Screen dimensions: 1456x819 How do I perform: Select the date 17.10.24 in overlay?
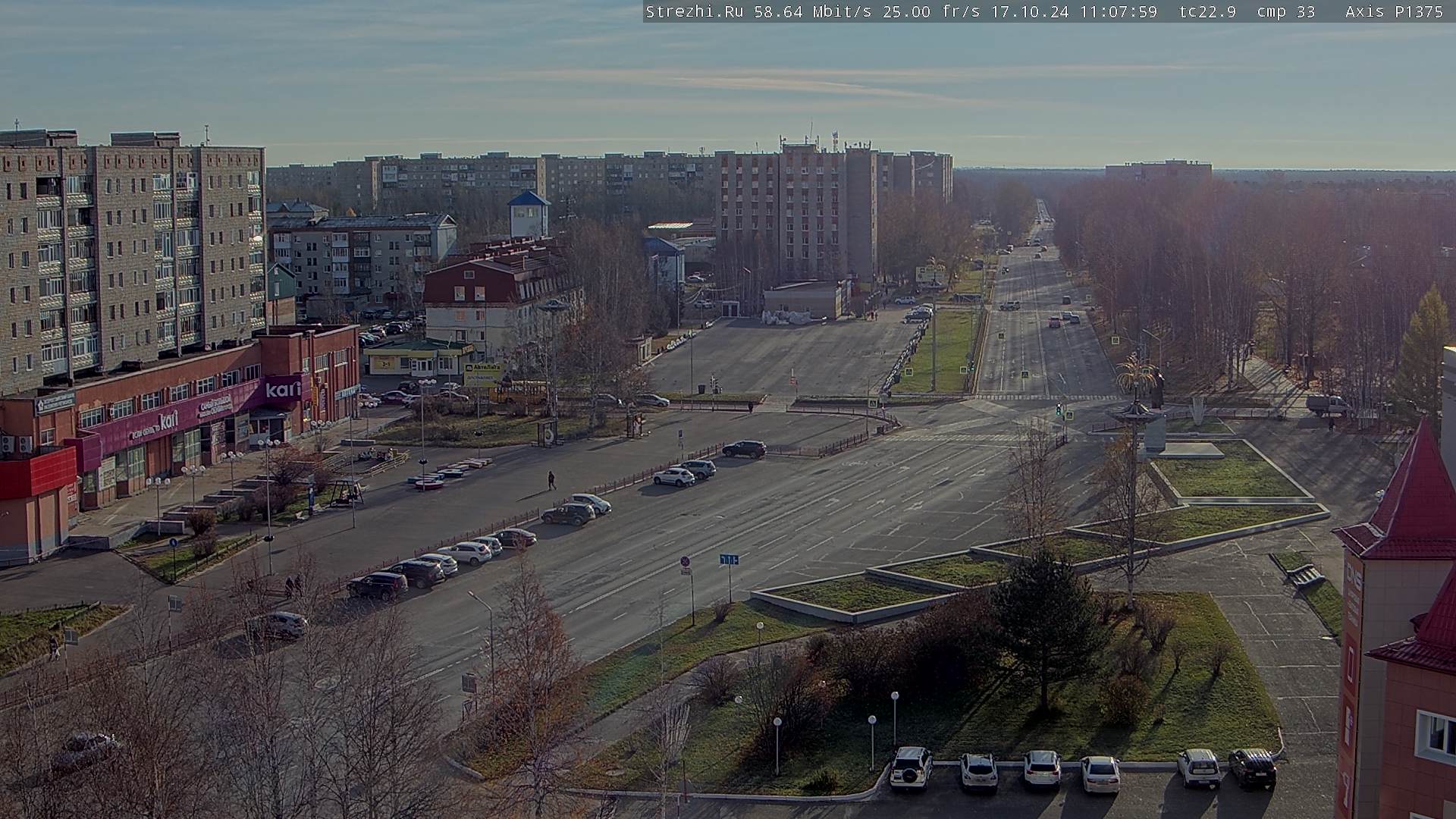pyautogui.click(x=1033, y=11)
